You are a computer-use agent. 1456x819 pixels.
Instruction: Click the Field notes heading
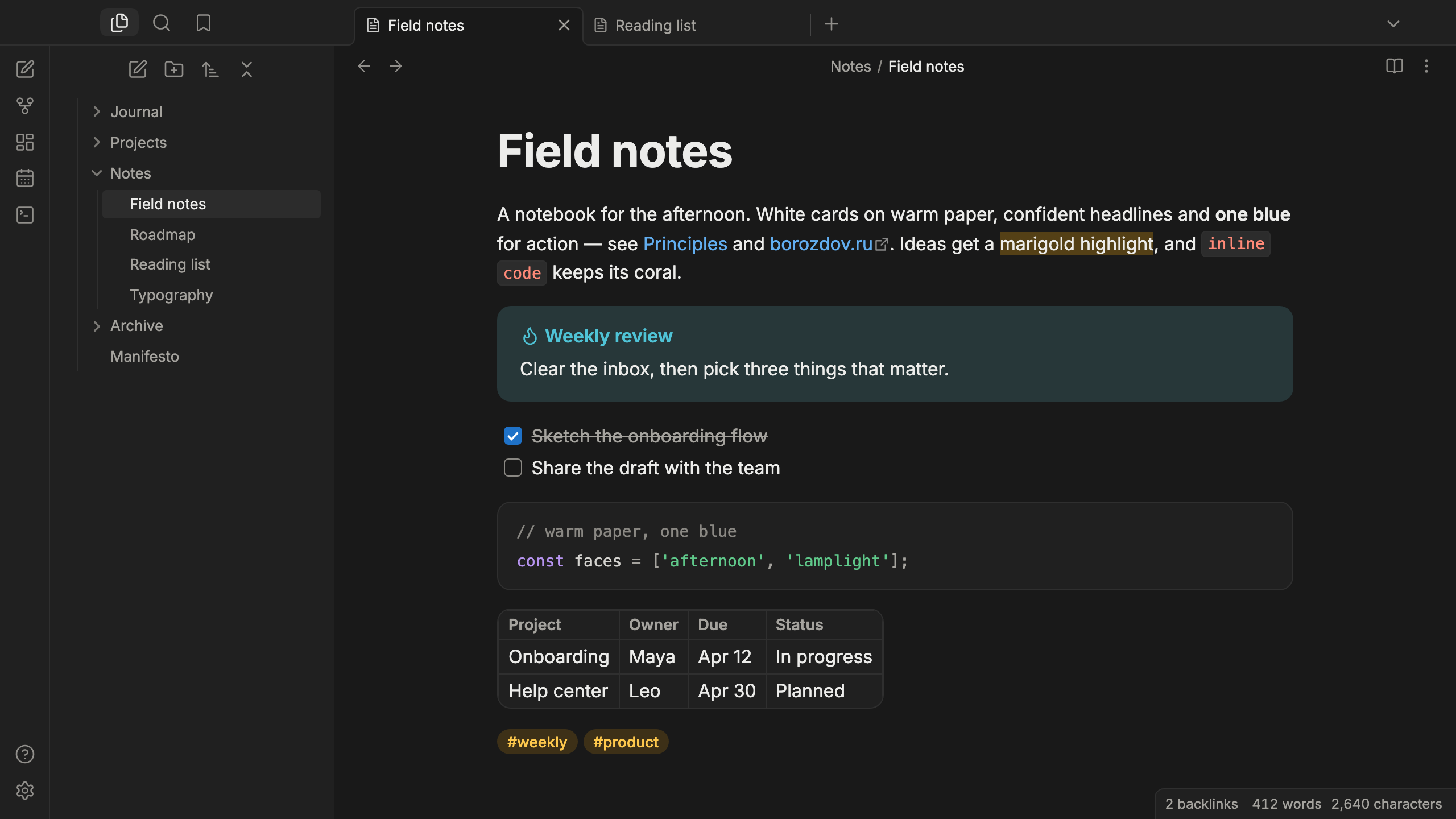(x=615, y=151)
